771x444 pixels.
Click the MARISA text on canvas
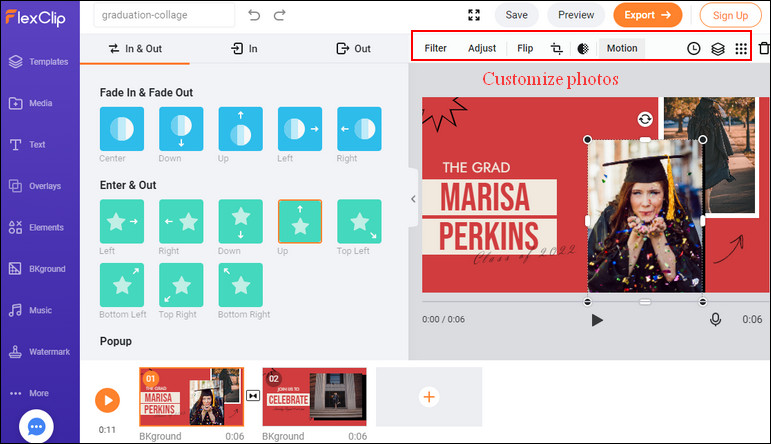coord(485,197)
